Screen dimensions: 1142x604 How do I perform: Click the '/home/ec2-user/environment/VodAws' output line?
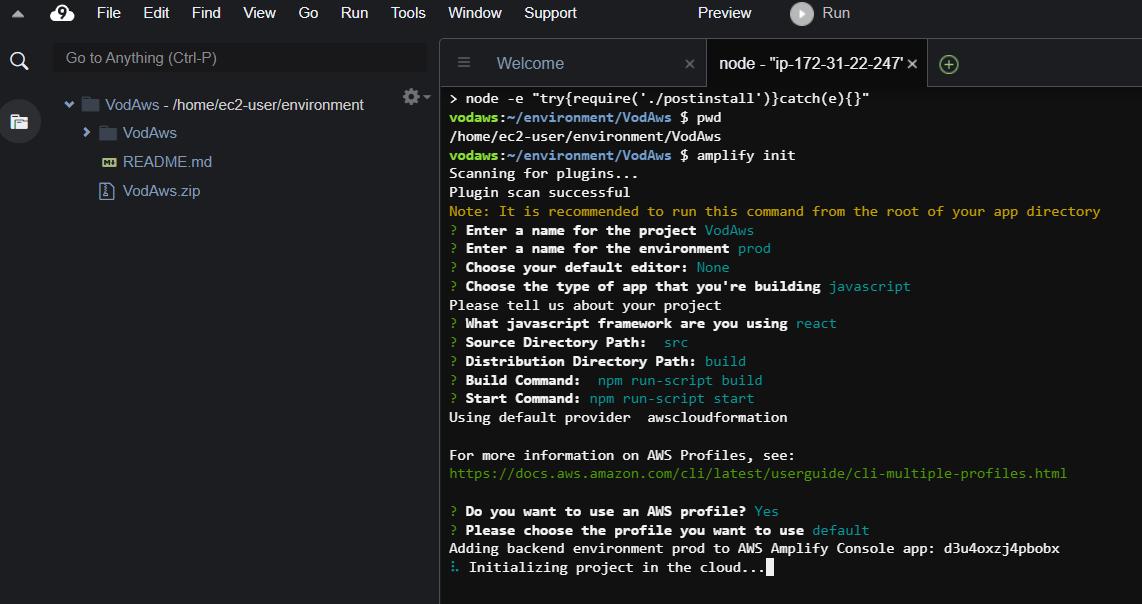coord(585,136)
